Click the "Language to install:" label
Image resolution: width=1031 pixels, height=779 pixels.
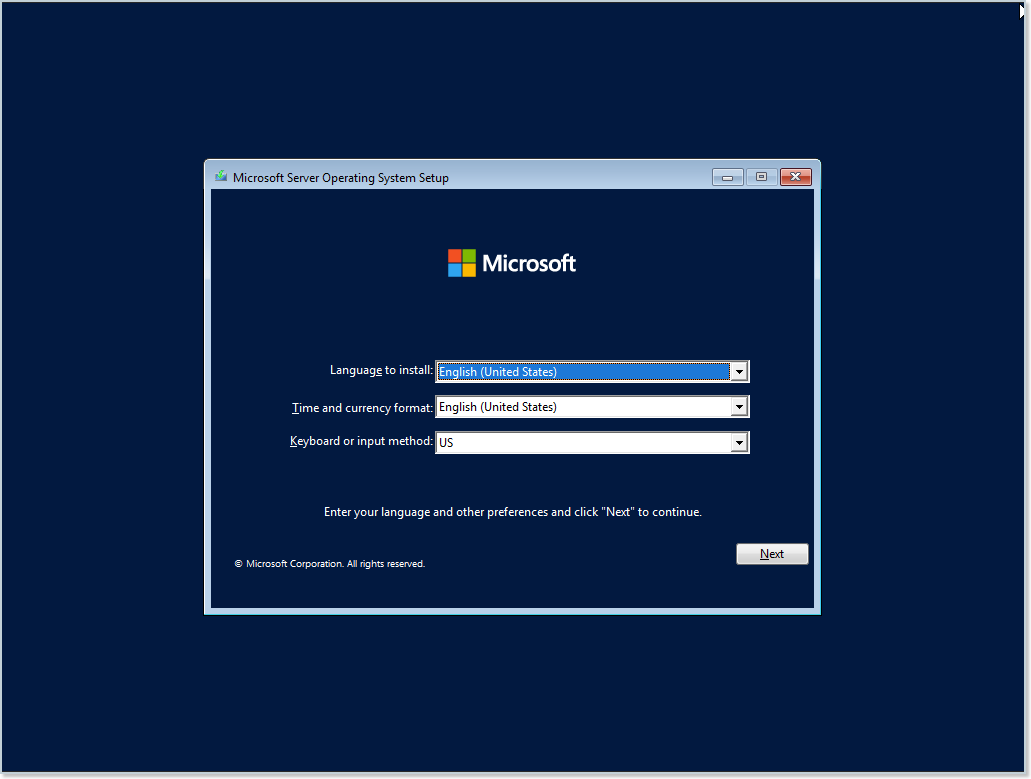point(381,370)
